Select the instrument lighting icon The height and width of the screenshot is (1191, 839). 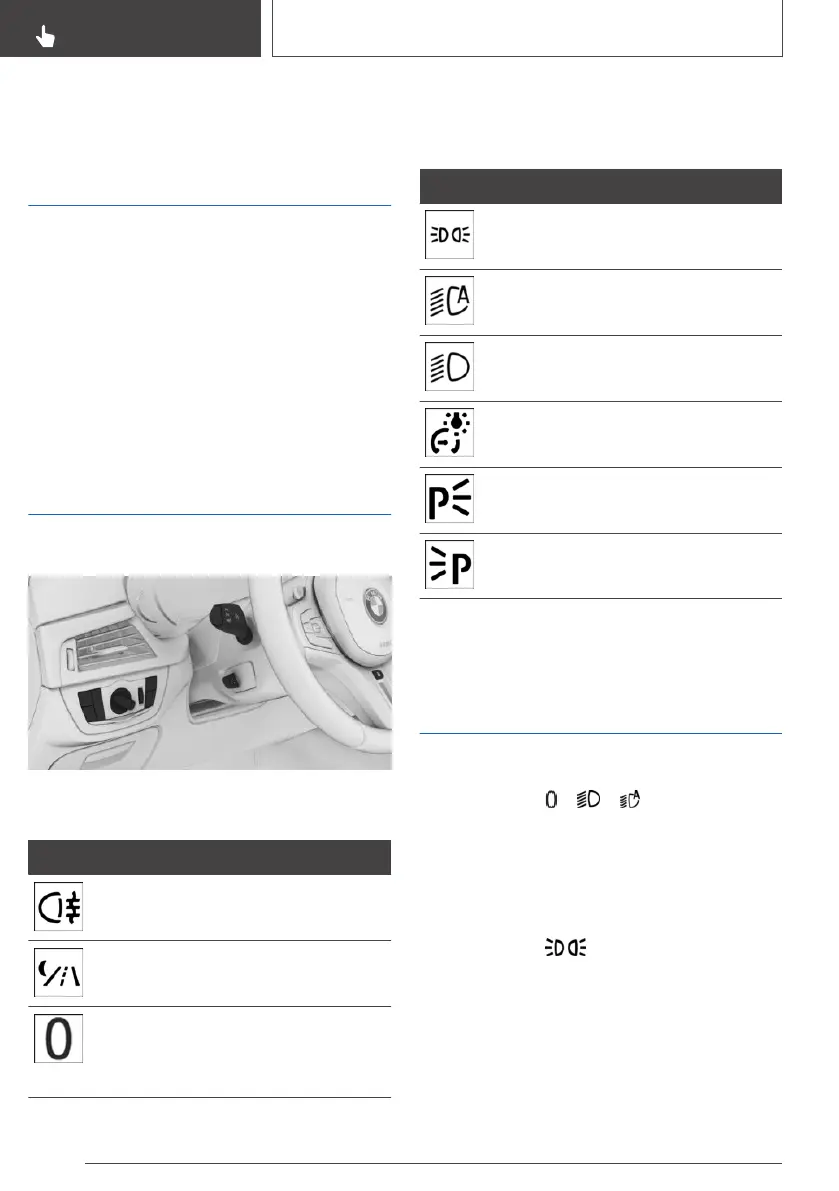449,434
